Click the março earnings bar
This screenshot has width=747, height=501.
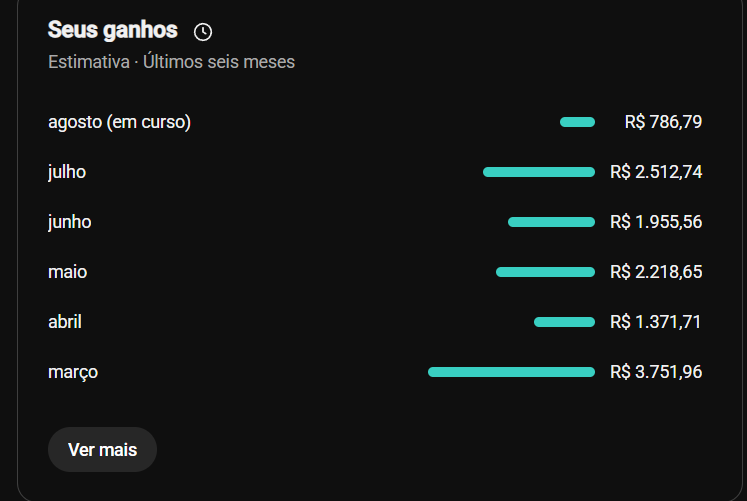pos(512,372)
